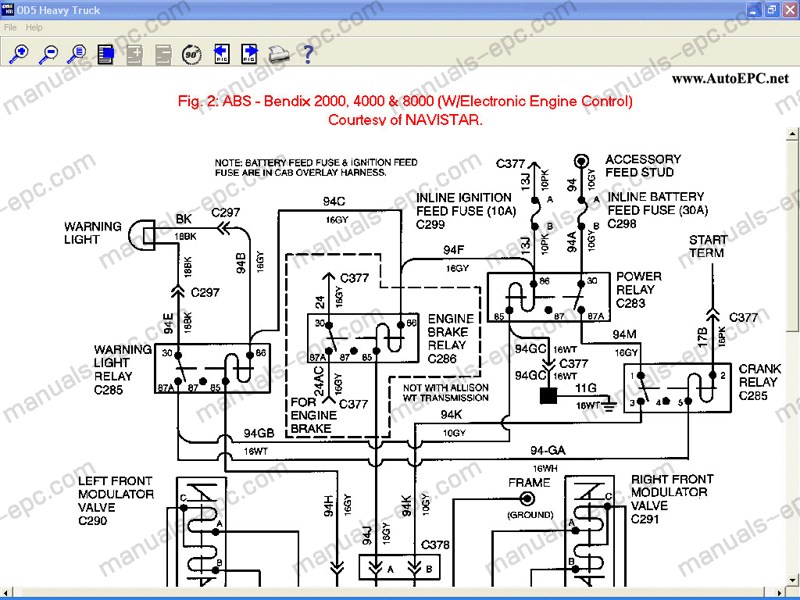
Task: Click the '94E' wire label
Action: pyautogui.click(x=168, y=324)
